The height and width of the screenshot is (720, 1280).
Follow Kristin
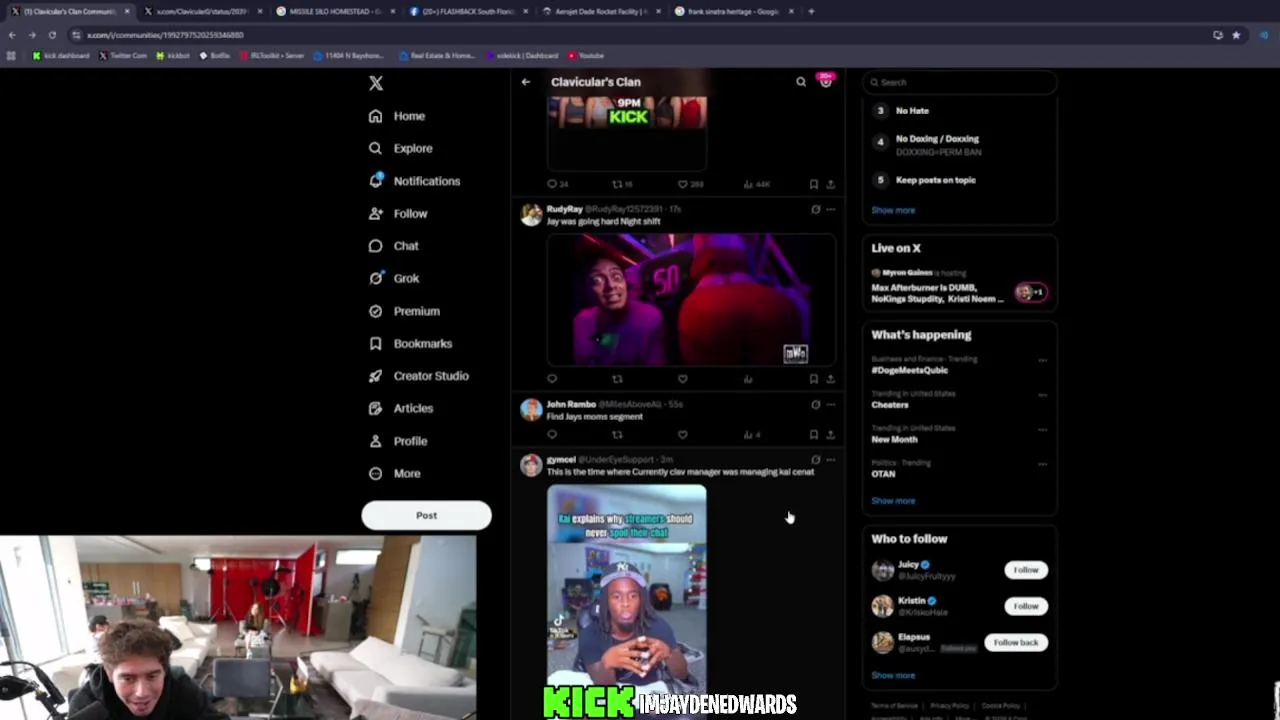(x=1026, y=606)
